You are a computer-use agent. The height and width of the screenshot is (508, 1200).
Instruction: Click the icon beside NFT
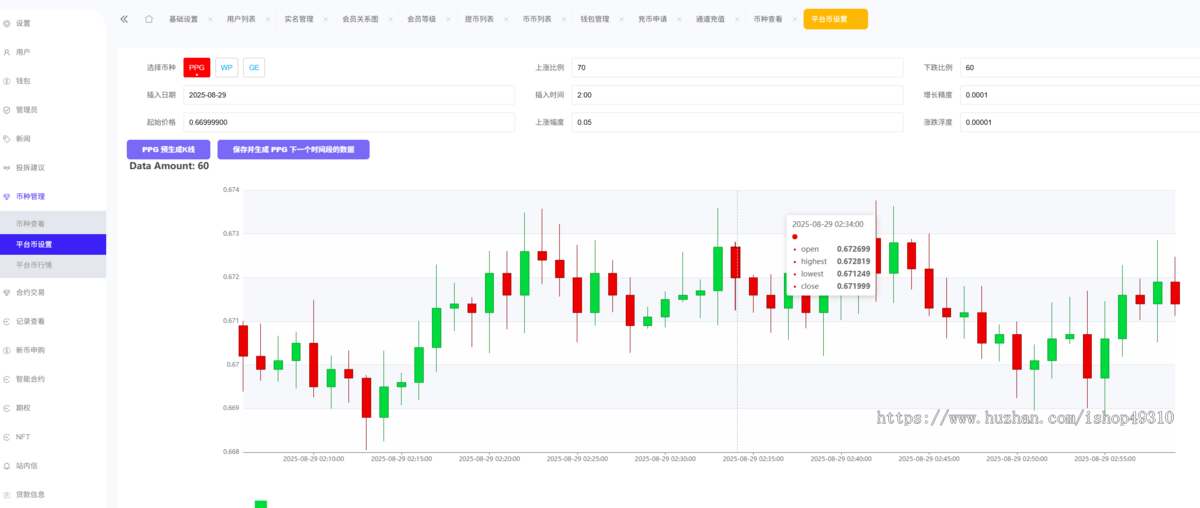(7, 437)
